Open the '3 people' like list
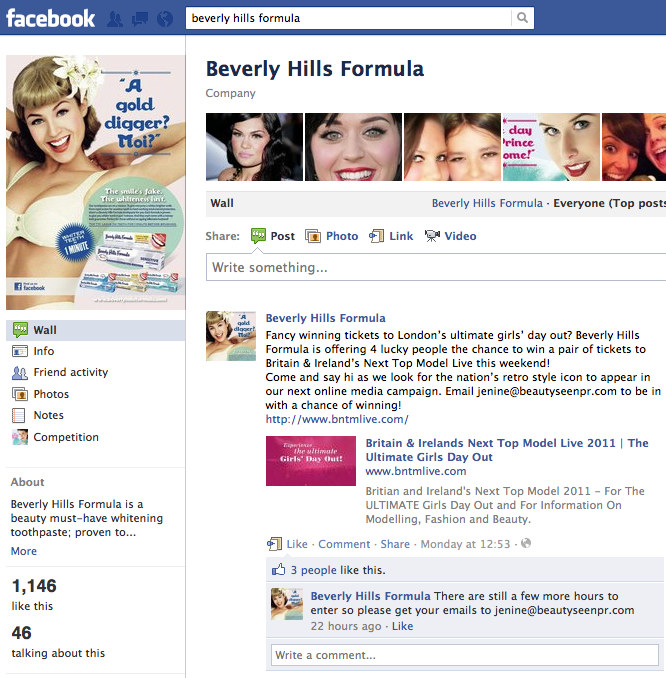 [314, 570]
